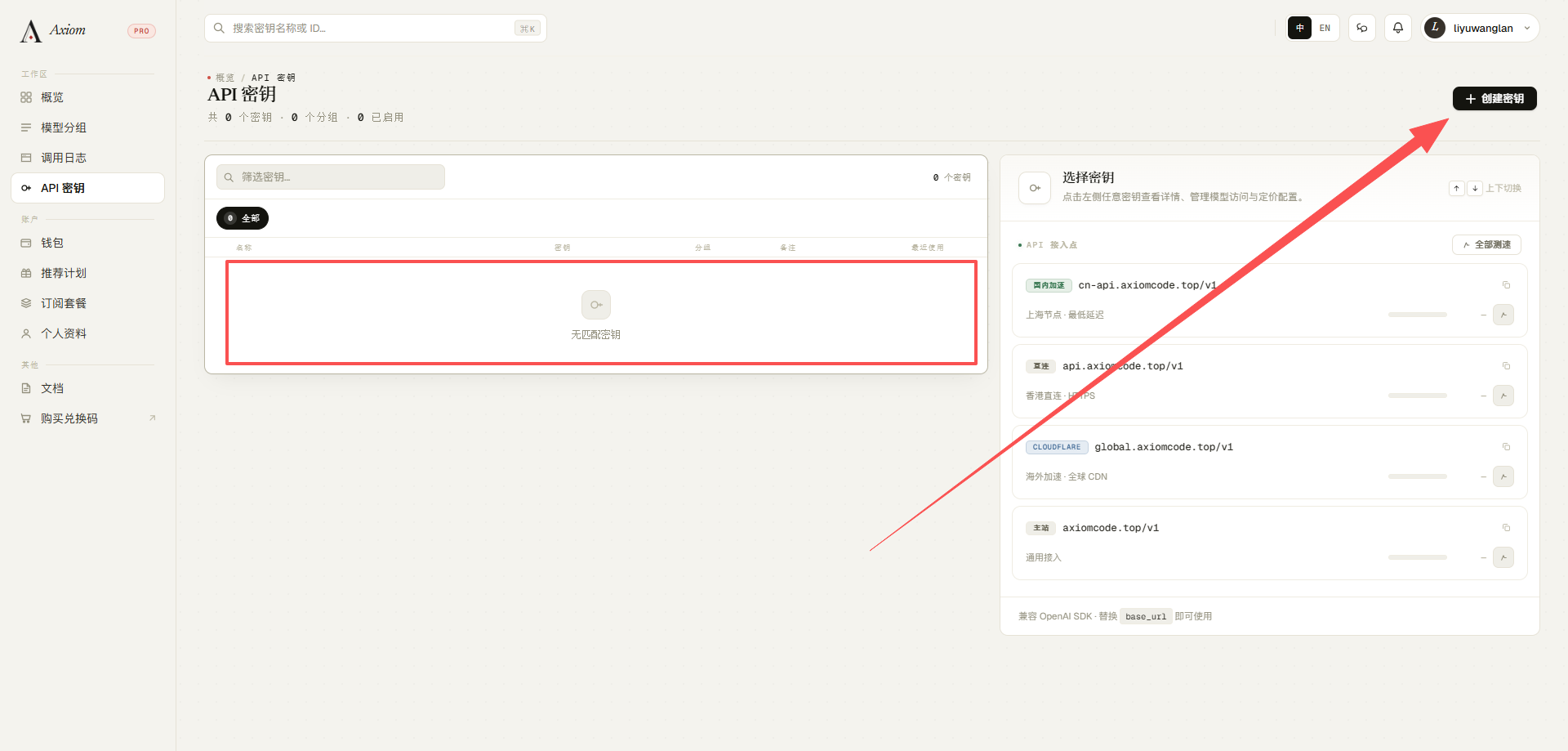Focus the 搜索密钥名称或 ID search box
Image resolution: width=1568 pixels, height=751 pixels.
coord(376,29)
